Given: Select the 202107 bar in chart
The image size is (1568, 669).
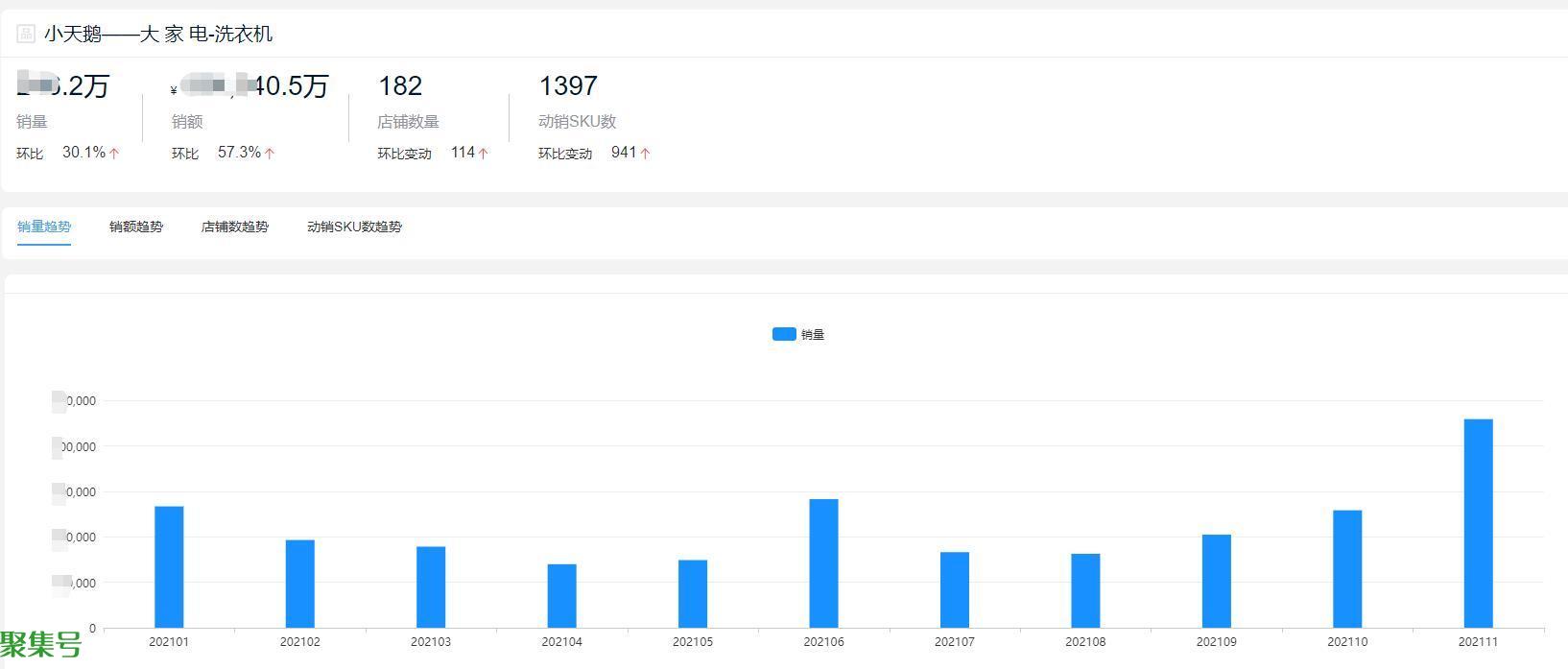Looking at the screenshot, I should click(955, 590).
